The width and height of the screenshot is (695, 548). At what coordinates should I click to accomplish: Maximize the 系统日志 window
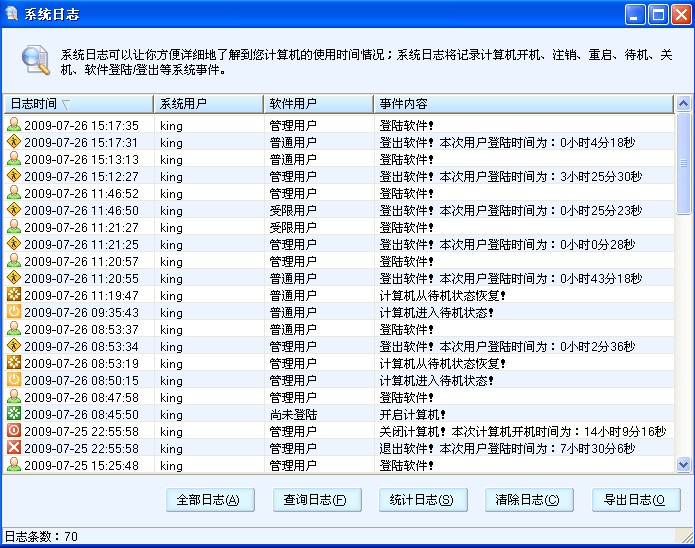coord(658,15)
